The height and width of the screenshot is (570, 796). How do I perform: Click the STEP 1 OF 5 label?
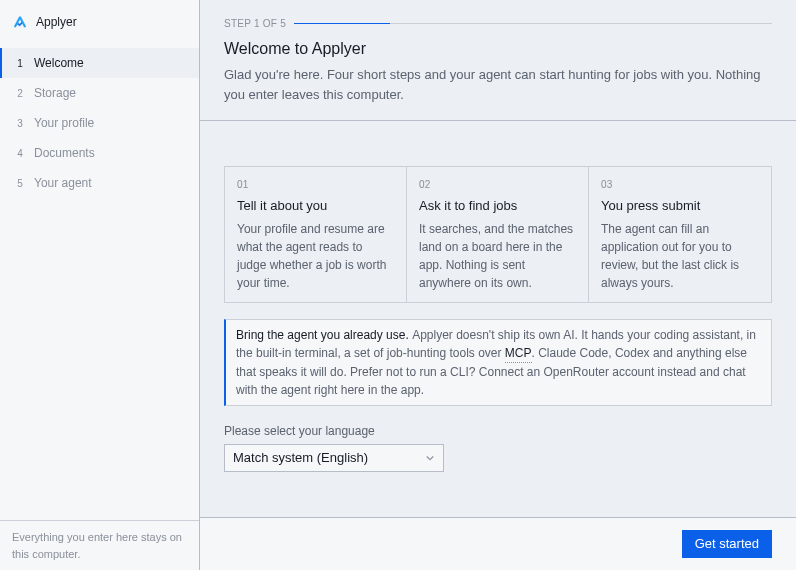point(255,23)
